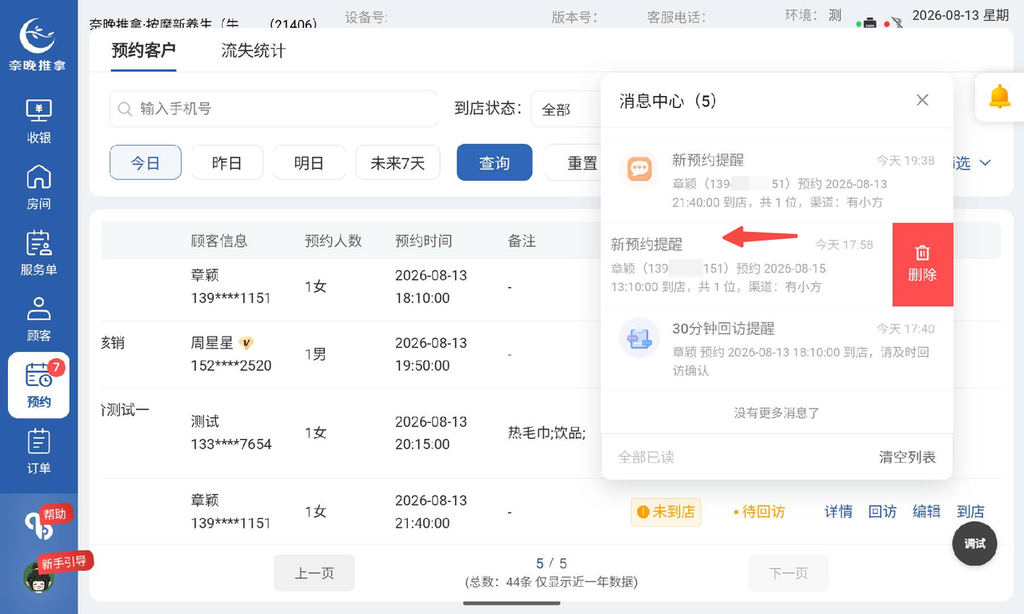
Task: Select customer 周星星 in the table
Action: tap(212, 343)
